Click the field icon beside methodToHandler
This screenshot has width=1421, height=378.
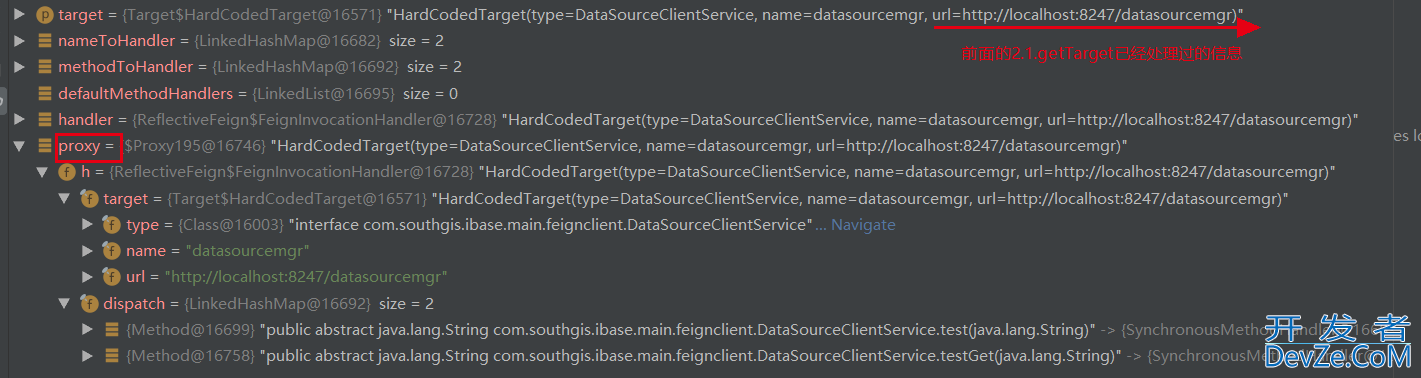point(44,67)
